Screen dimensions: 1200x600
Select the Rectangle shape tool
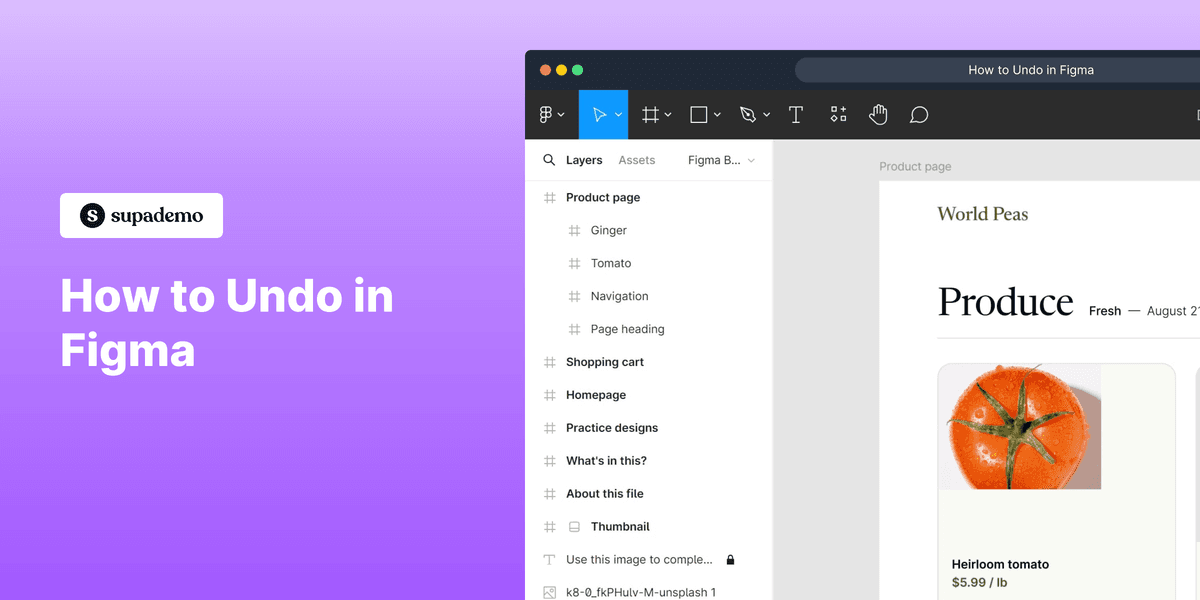tap(700, 114)
